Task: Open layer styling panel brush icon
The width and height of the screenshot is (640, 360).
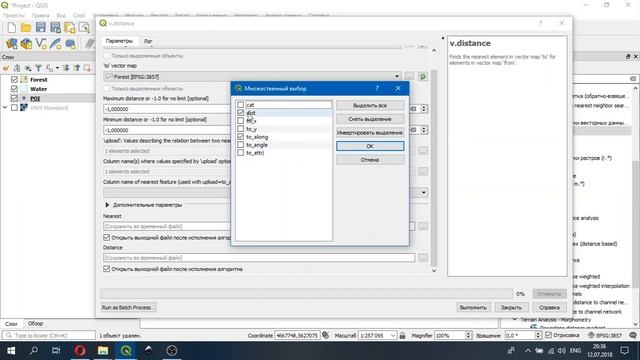Action: [6, 68]
